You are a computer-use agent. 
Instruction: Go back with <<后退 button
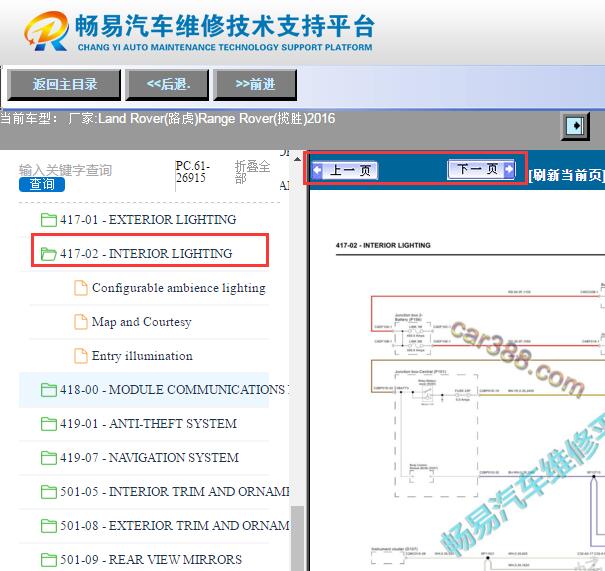click(x=167, y=85)
